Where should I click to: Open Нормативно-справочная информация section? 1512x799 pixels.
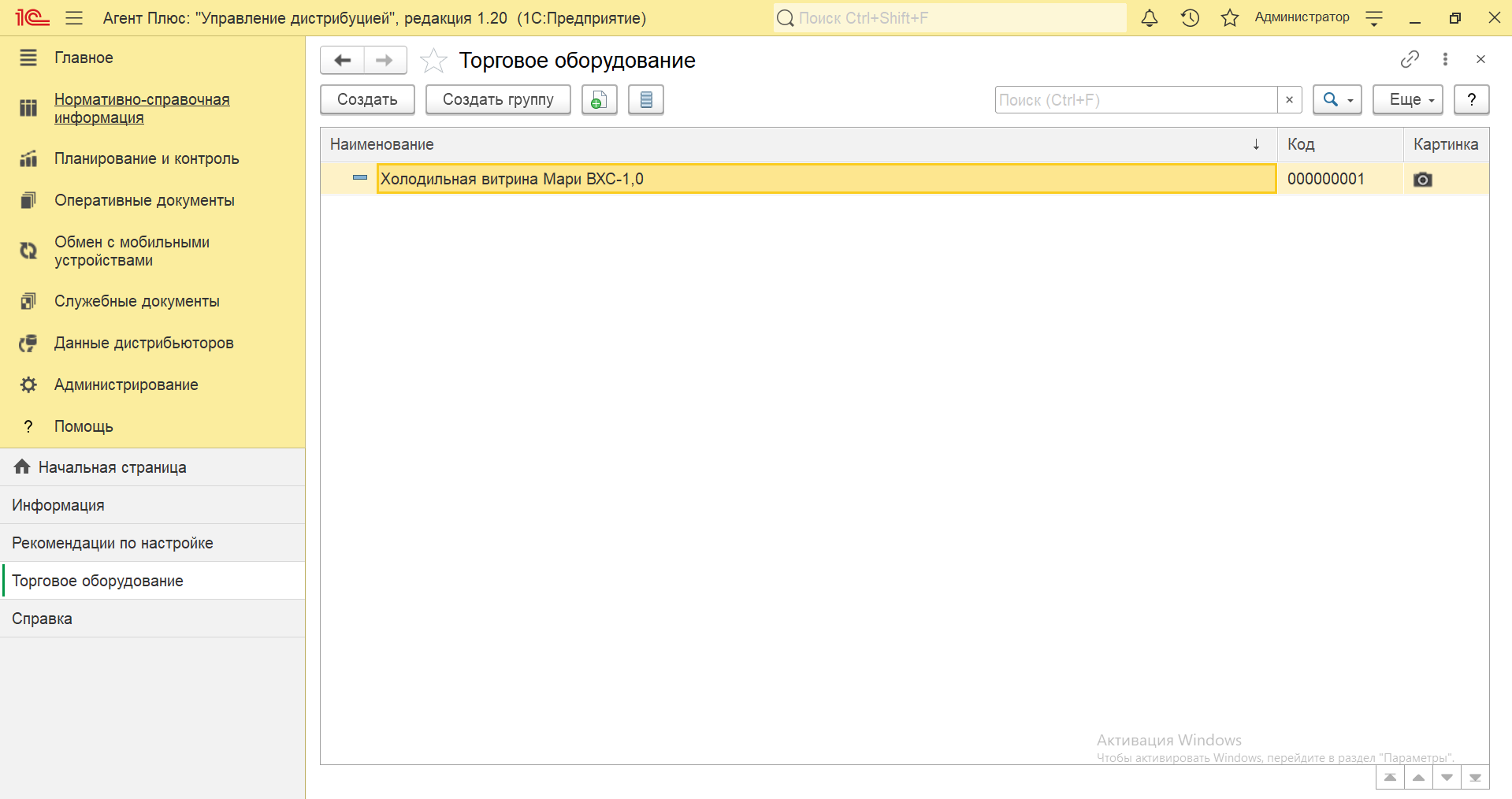click(x=142, y=109)
